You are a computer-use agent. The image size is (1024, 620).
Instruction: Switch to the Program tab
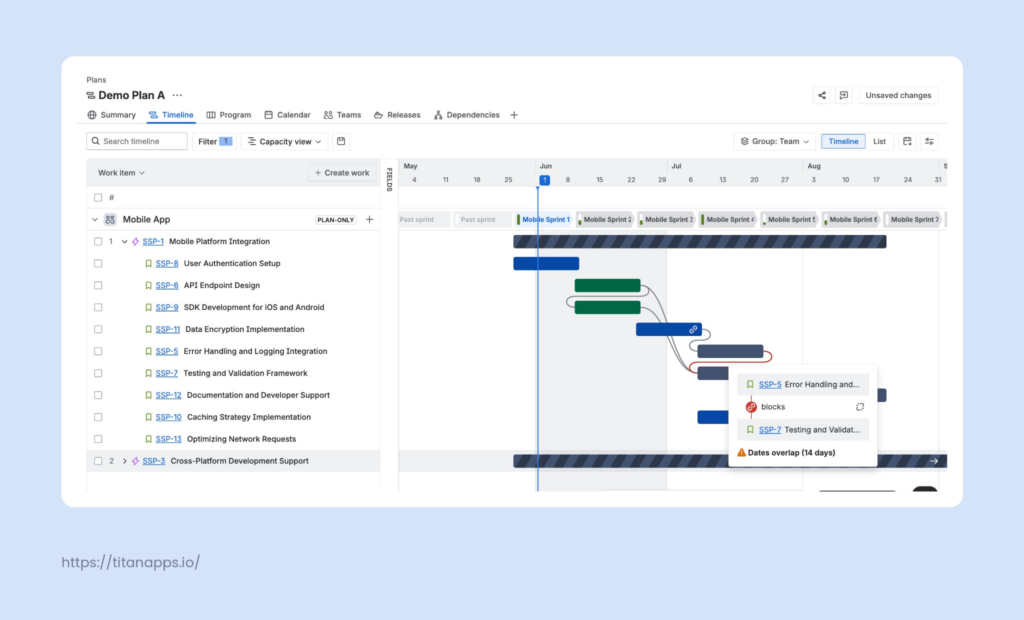(229, 115)
